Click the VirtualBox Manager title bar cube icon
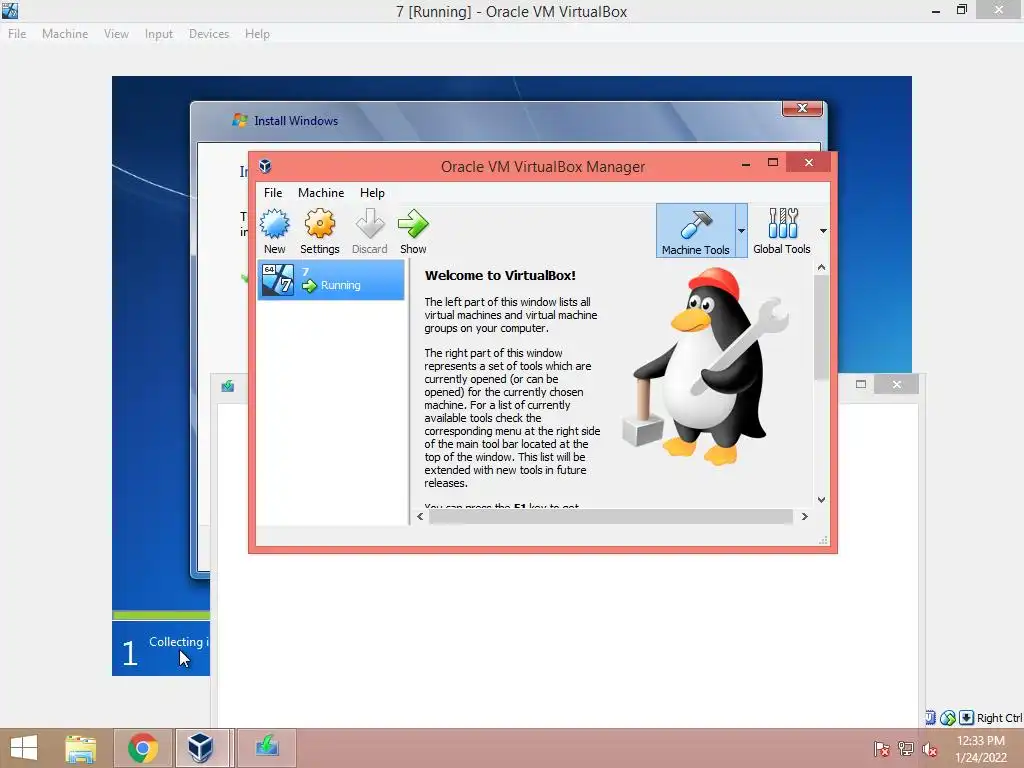 point(264,166)
